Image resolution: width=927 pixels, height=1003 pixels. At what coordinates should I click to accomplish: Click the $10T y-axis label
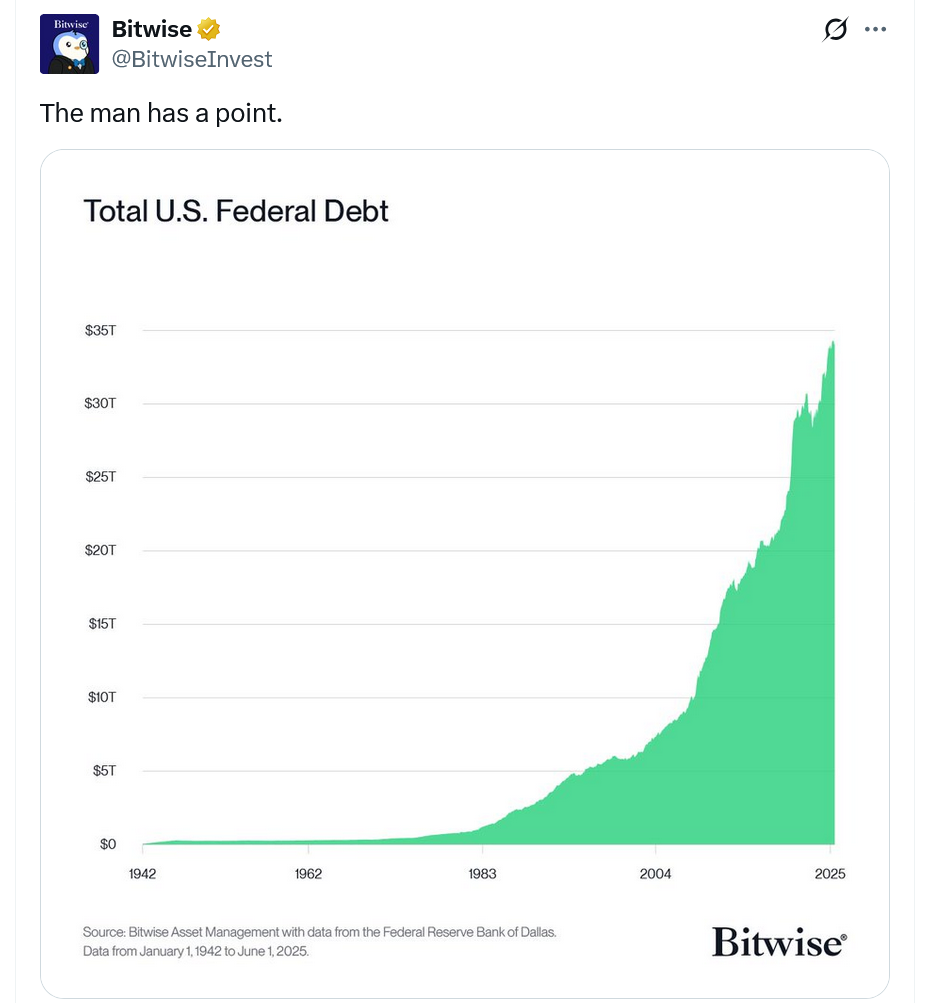101,697
